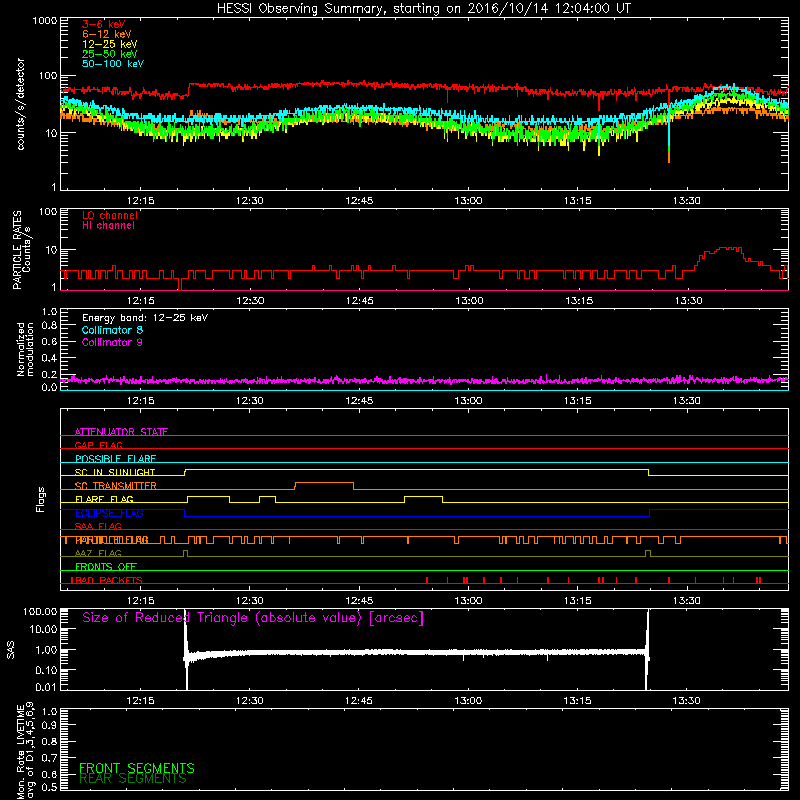
Task: Click the ATTENUATOR STATE flag label
Action: 121,432
